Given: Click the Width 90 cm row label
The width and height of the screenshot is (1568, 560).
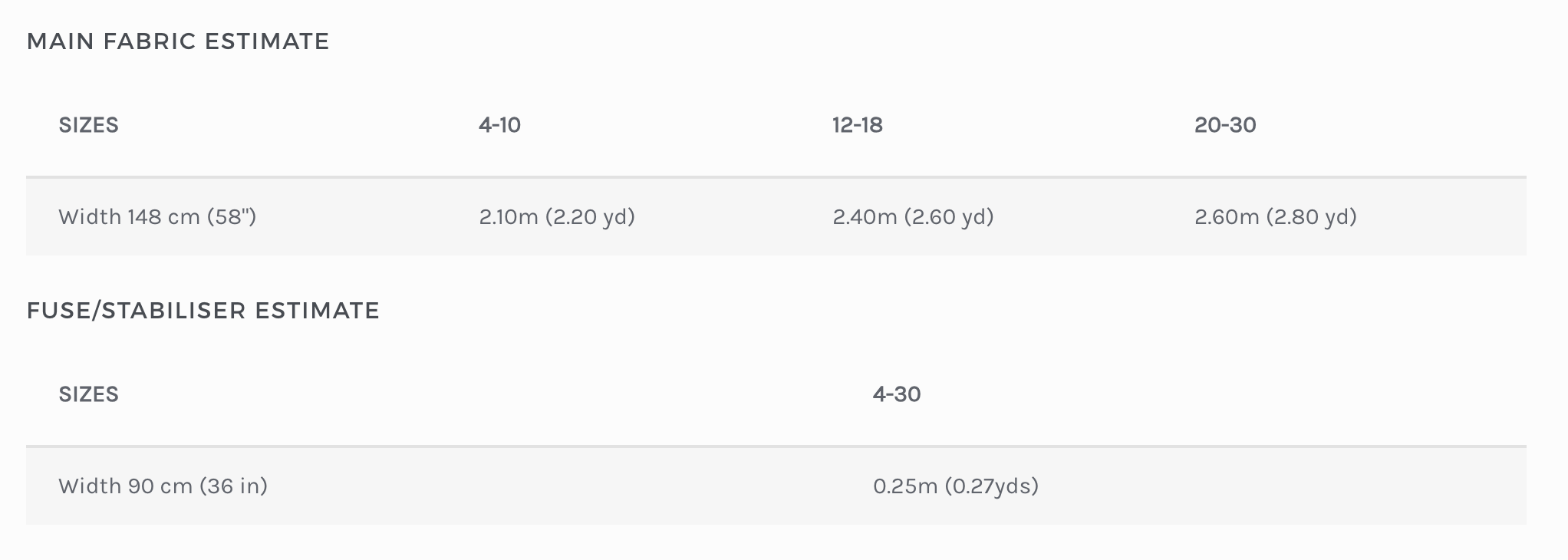Looking at the screenshot, I should 127,486.
